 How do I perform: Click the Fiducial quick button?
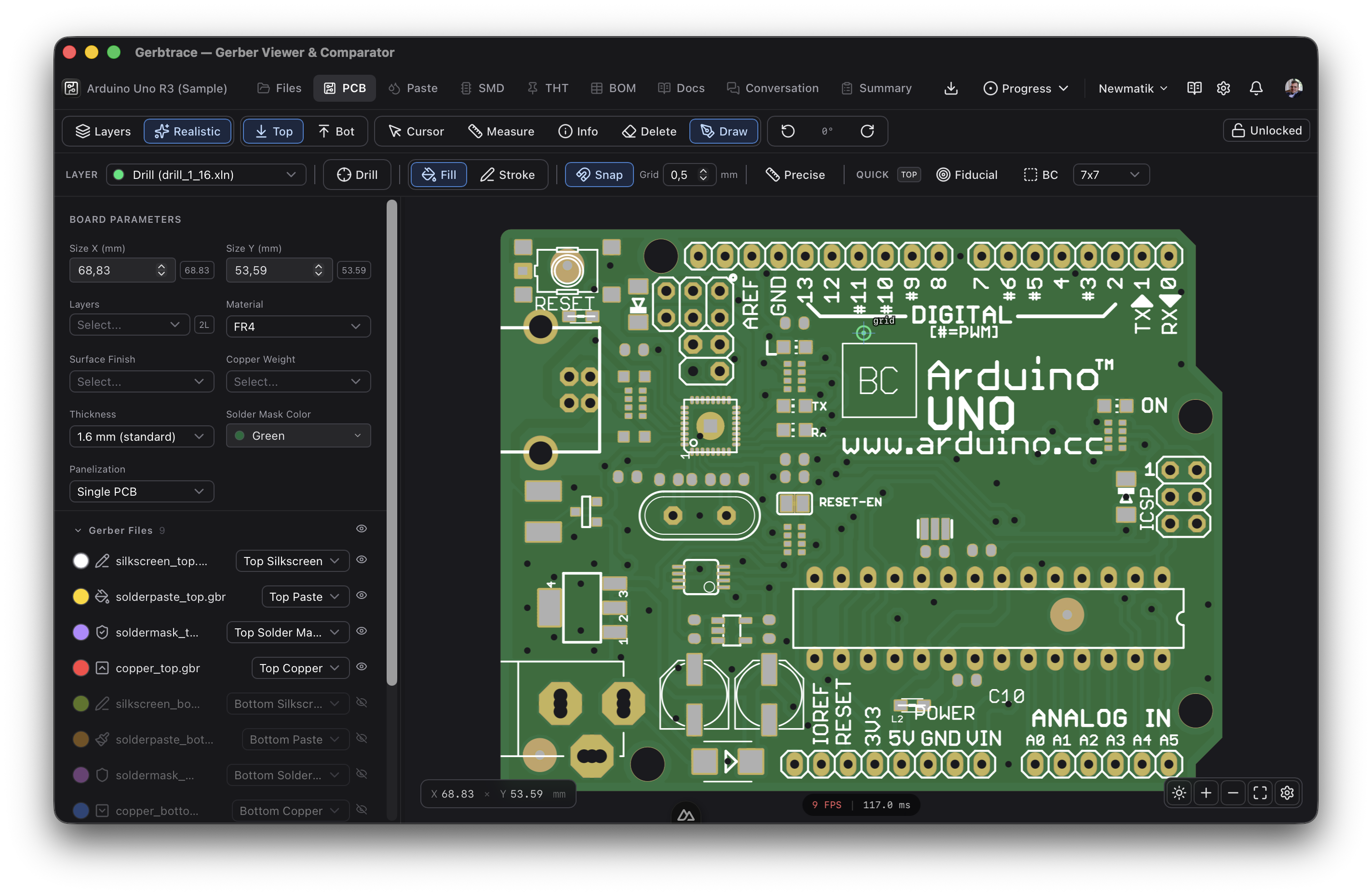967,175
